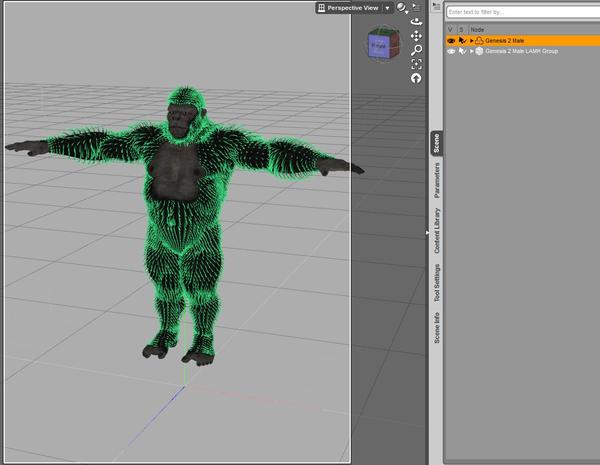This screenshot has height=465, width=600.
Task: Click the LAMH Group node icon
Action: point(479,51)
